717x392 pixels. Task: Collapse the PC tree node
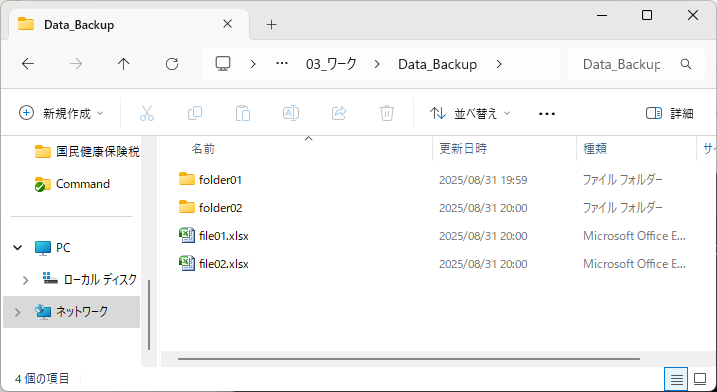(17, 248)
